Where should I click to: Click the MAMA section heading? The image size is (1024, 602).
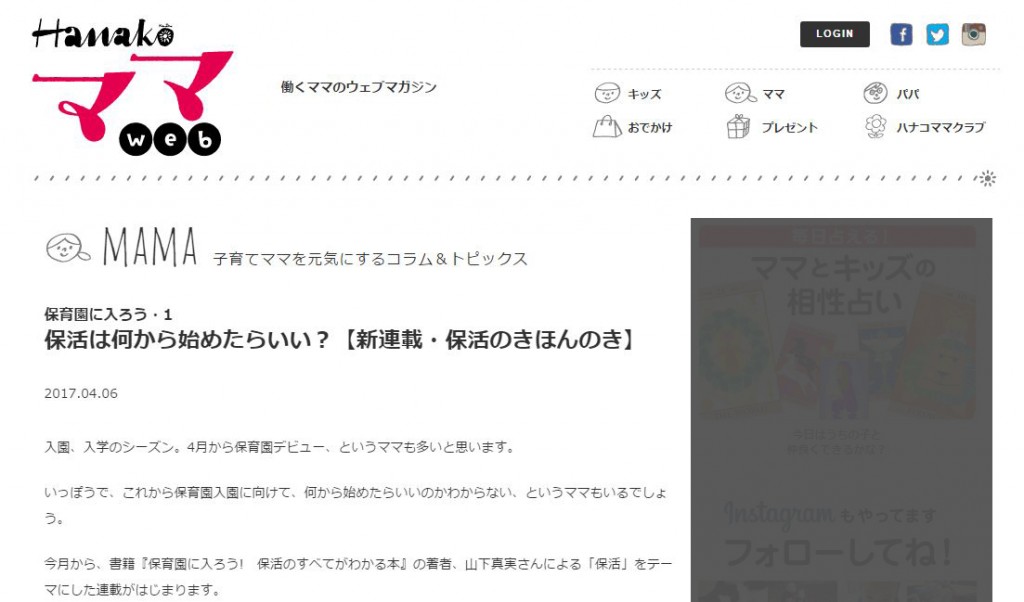(150, 247)
